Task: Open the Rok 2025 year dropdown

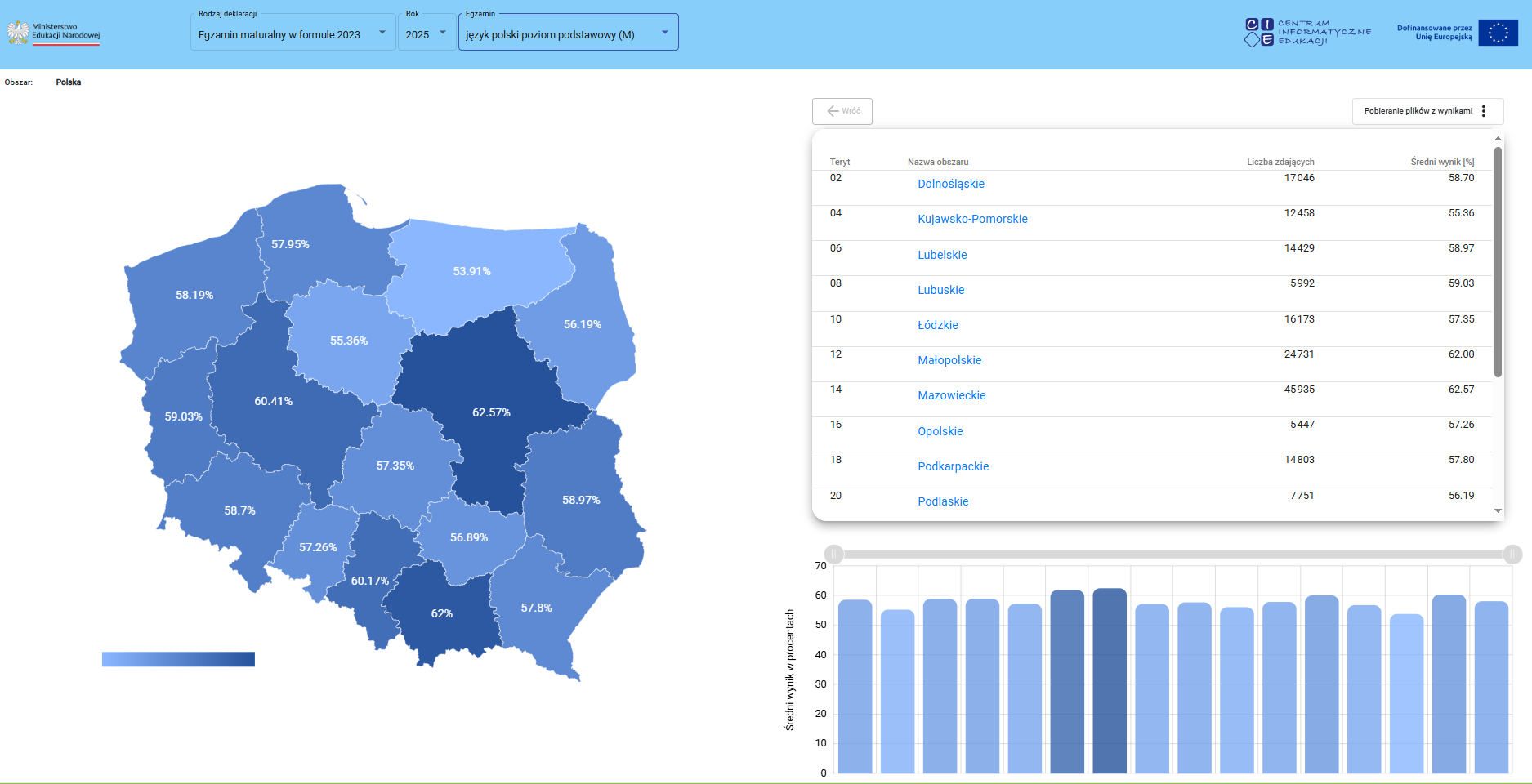Action: pos(427,33)
